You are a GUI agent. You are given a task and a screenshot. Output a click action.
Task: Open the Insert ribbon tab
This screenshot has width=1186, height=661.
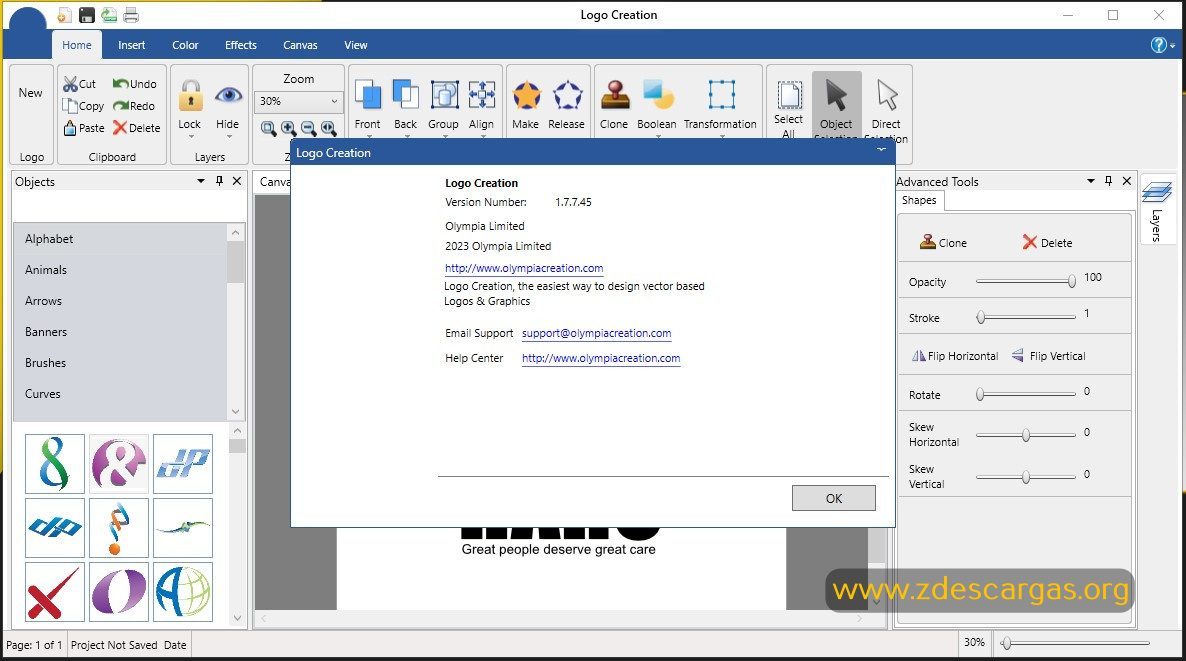132,45
